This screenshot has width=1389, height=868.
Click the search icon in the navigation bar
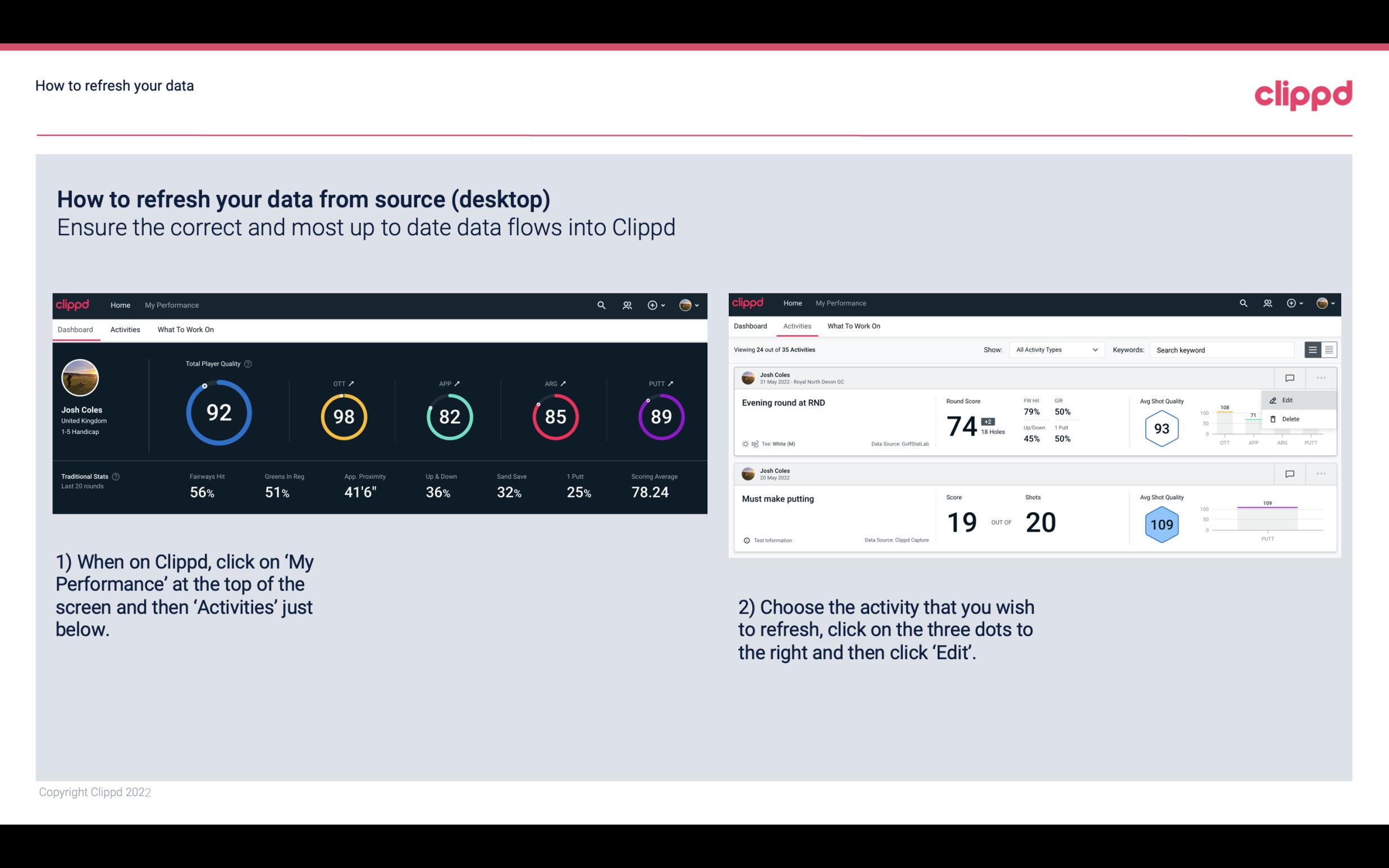tap(600, 304)
